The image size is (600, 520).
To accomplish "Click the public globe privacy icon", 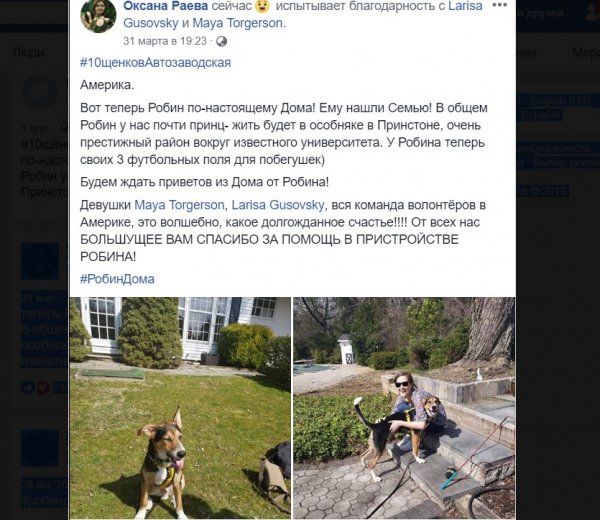I will 222,41.
